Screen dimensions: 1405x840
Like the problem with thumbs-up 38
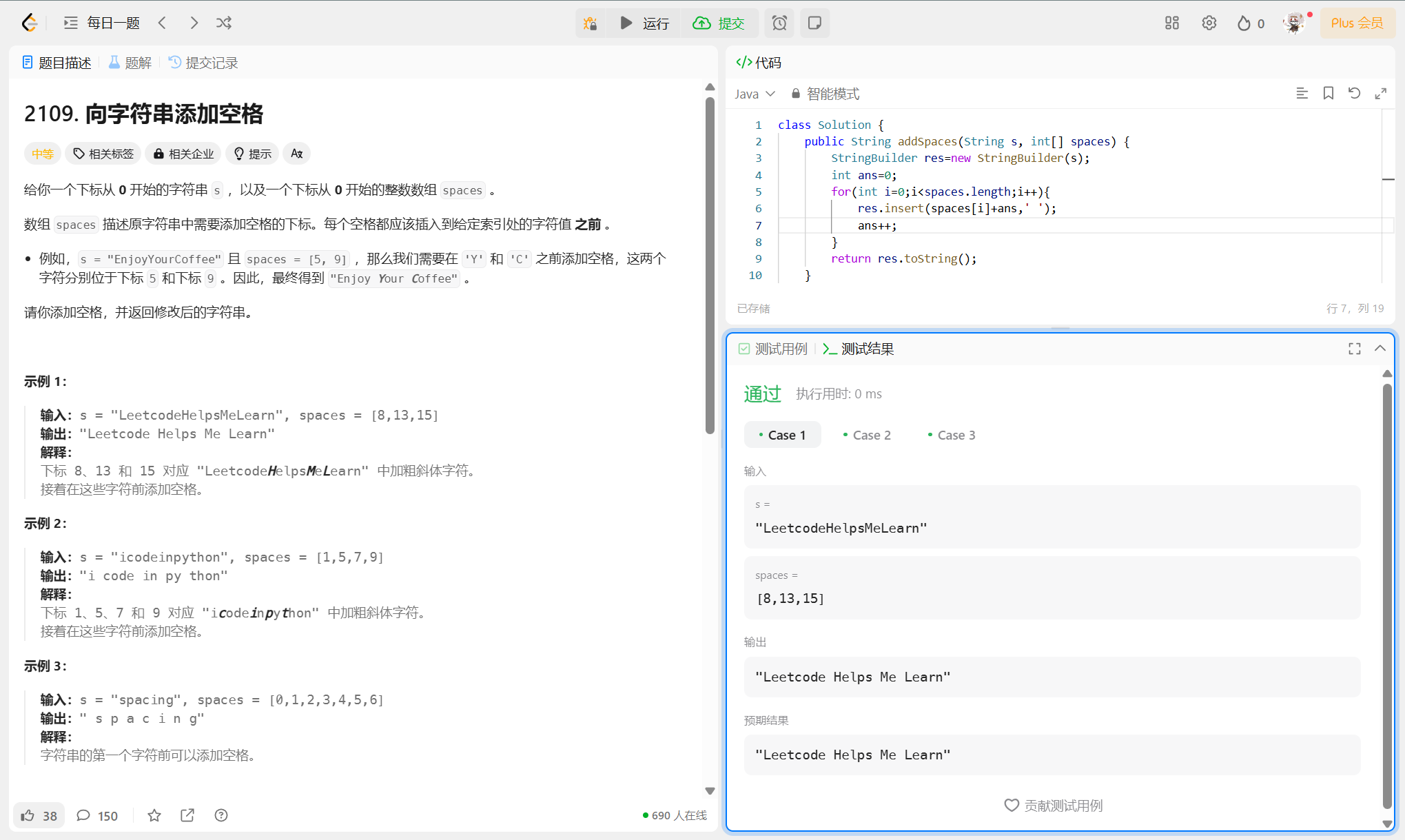click(39, 815)
